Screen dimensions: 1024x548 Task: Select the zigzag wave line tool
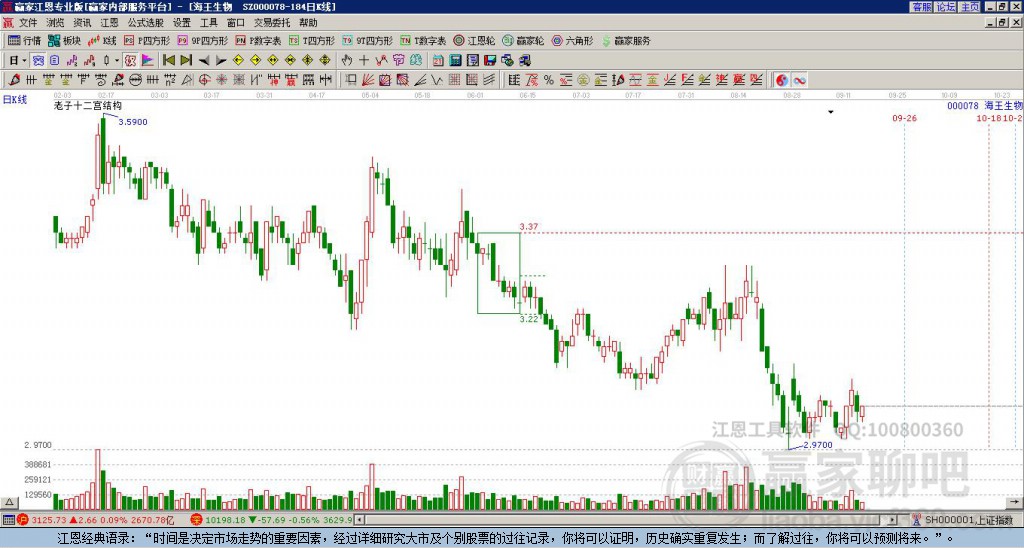pos(438,80)
